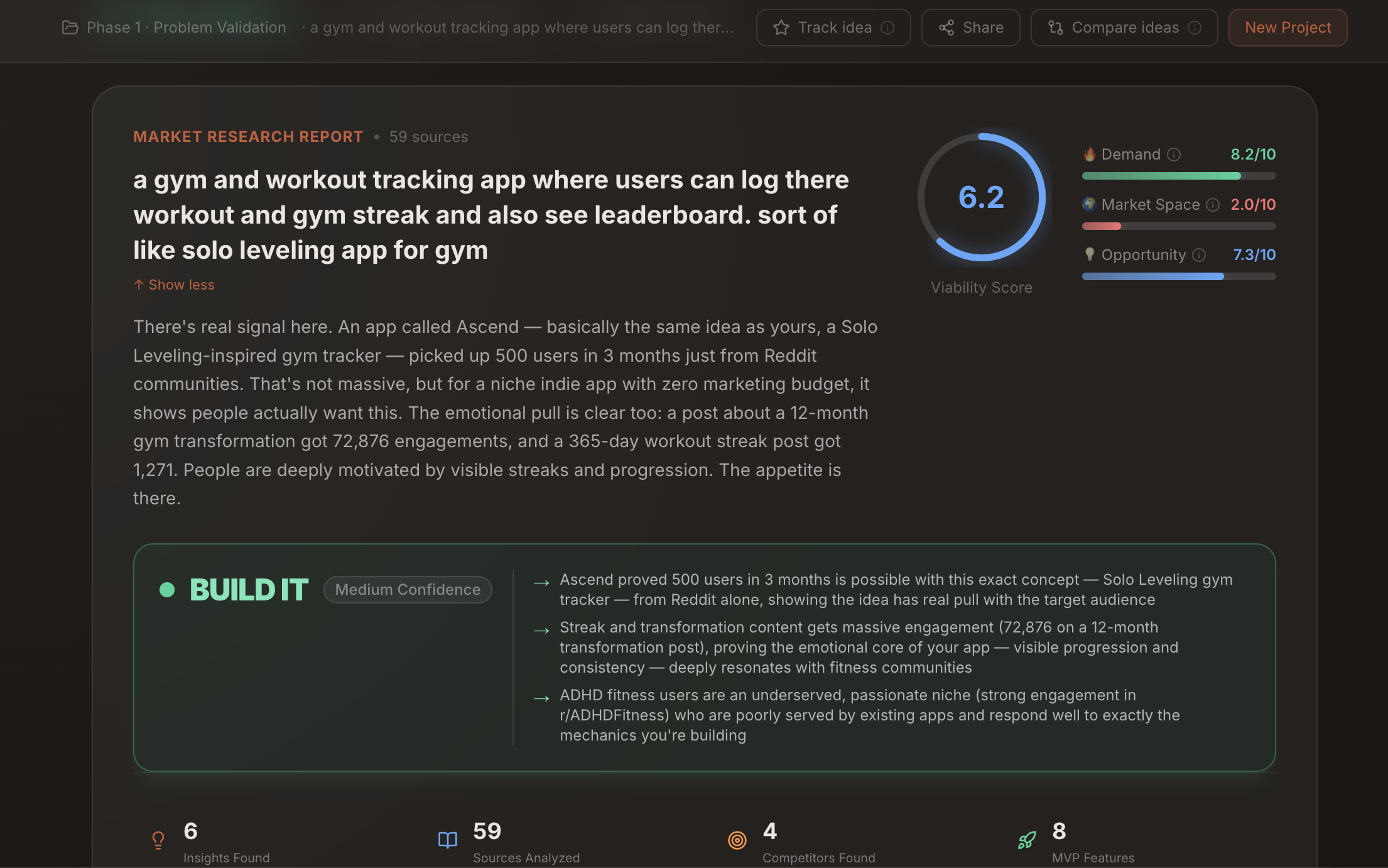Click the Competitors Found target icon
This screenshot has height=868, width=1388.
pyautogui.click(x=737, y=840)
